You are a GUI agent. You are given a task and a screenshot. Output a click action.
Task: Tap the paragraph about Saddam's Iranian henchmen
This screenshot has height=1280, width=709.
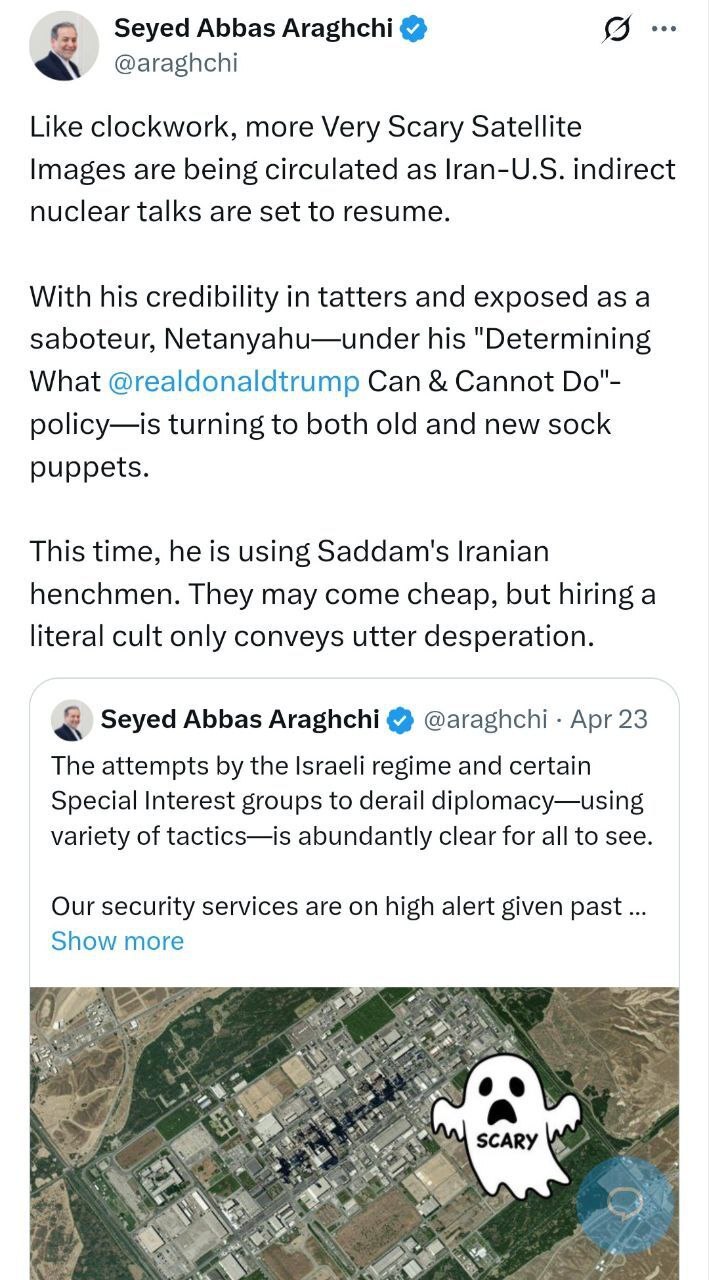(x=342, y=594)
